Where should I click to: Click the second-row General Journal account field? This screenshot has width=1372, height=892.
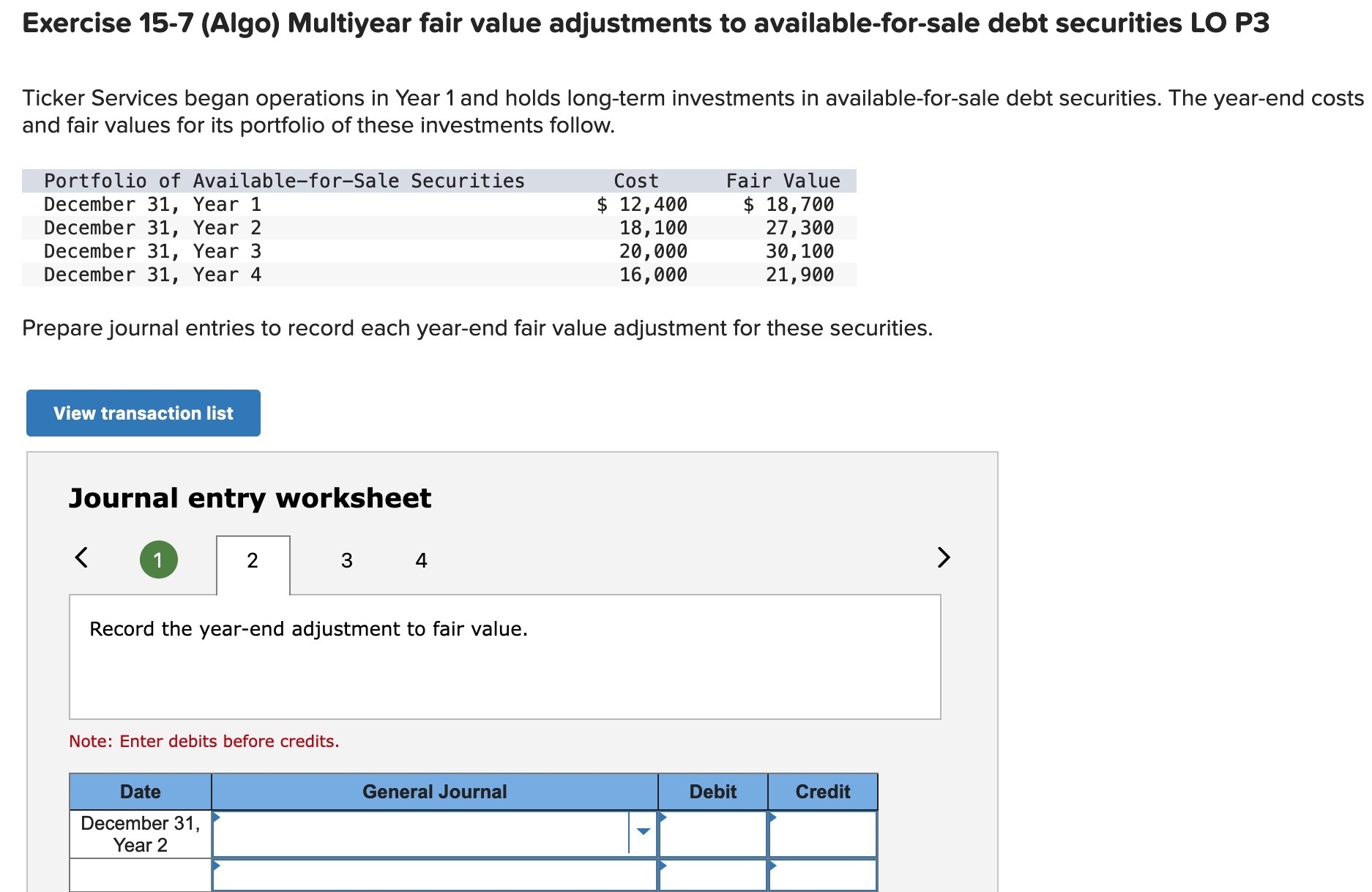(x=435, y=875)
